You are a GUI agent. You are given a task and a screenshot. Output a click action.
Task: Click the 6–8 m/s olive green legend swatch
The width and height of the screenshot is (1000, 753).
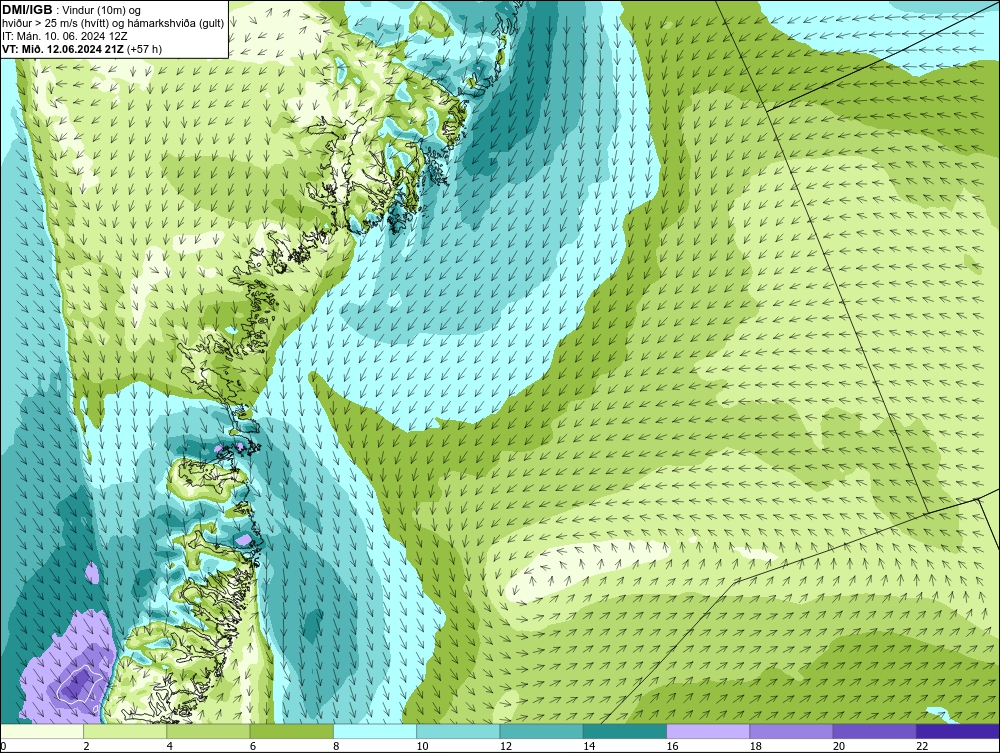pos(291,731)
